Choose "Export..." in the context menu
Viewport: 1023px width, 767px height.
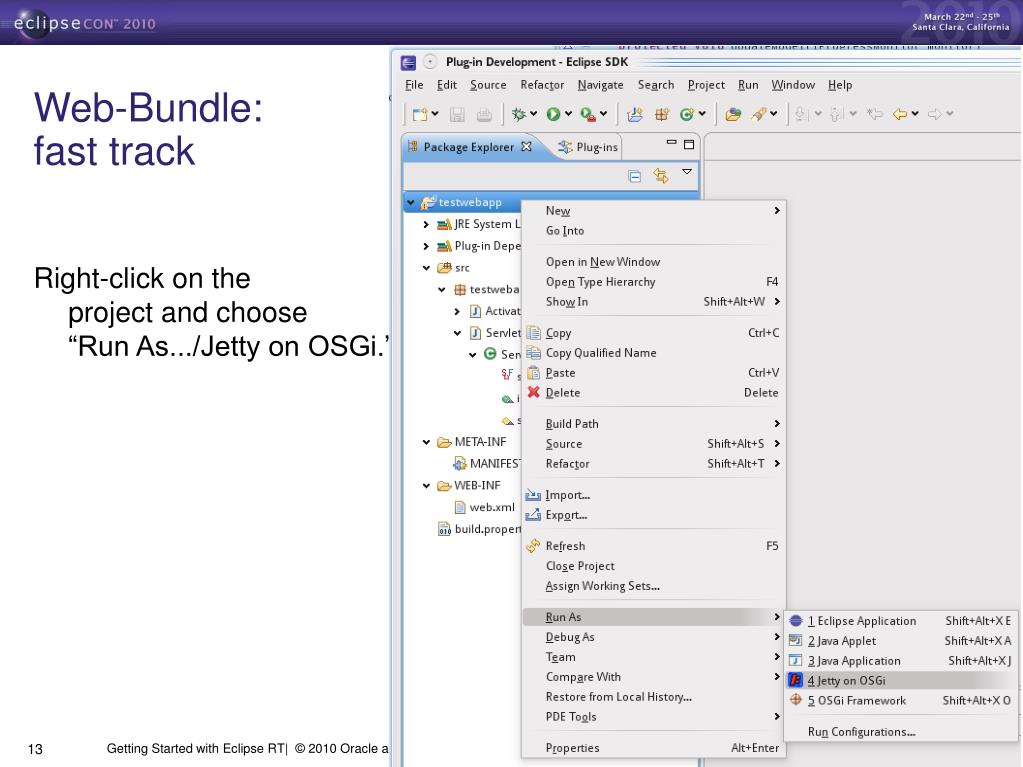point(653,515)
